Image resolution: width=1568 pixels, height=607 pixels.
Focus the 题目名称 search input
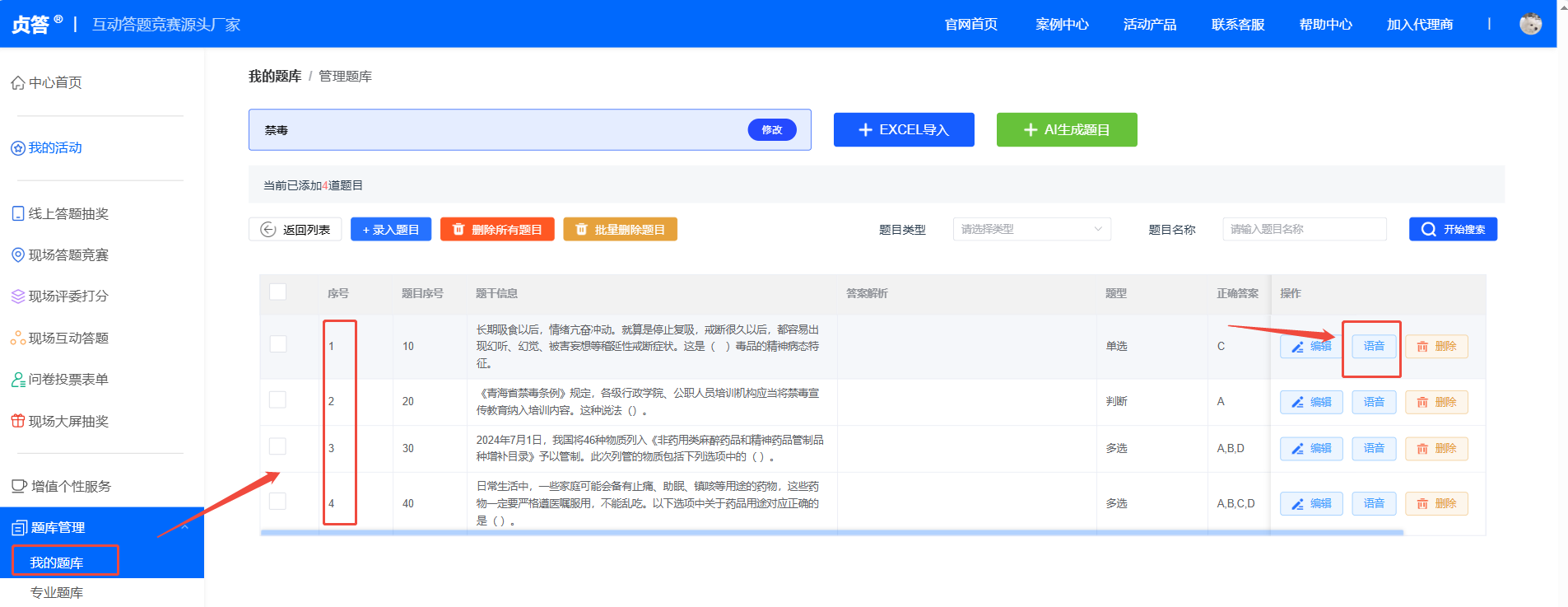click(1305, 229)
